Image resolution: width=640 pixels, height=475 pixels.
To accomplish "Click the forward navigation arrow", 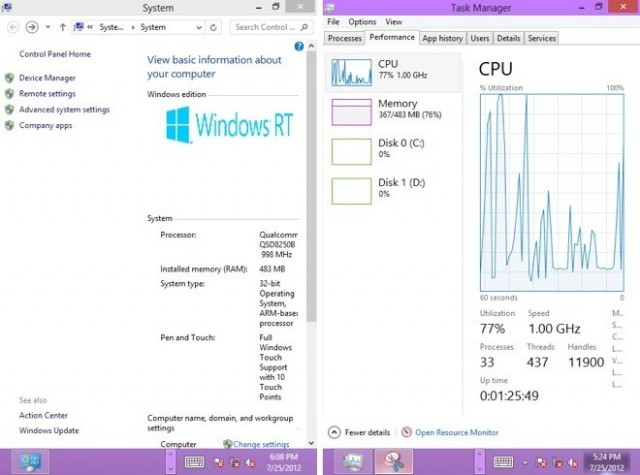I will pos(32,27).
